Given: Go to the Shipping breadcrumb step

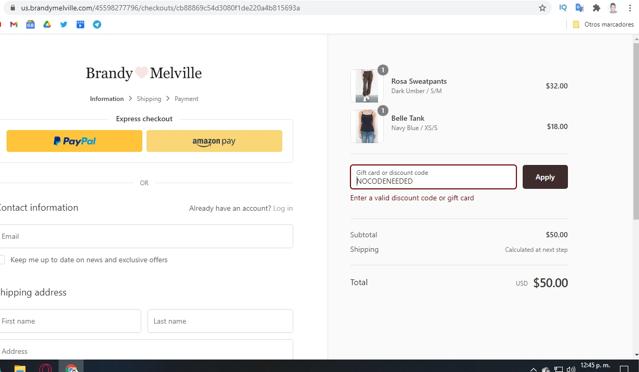Looking at the screenshot, I should (x=149, y=99).
